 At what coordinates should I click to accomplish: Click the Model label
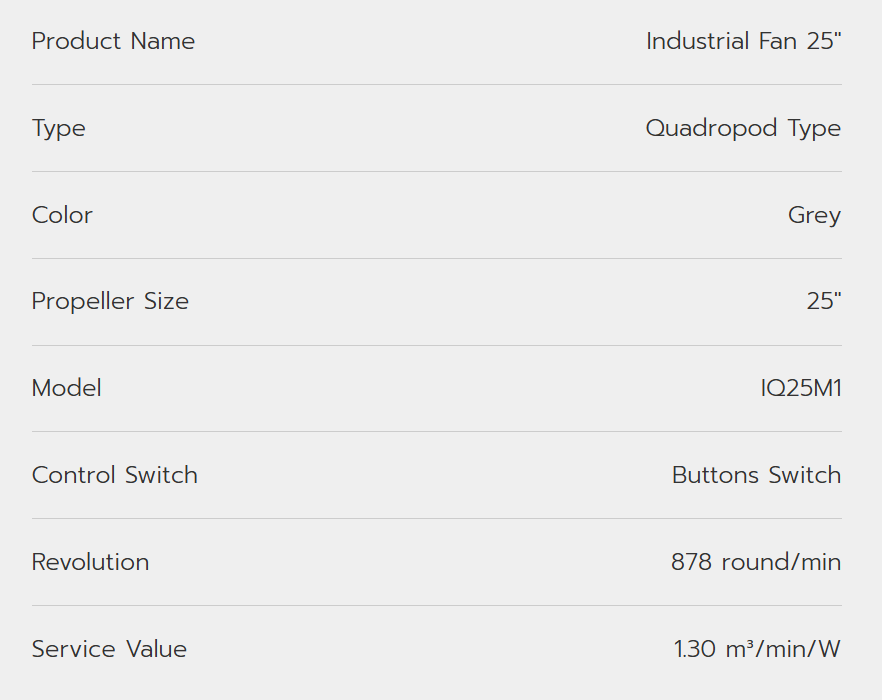coord(66,388)
